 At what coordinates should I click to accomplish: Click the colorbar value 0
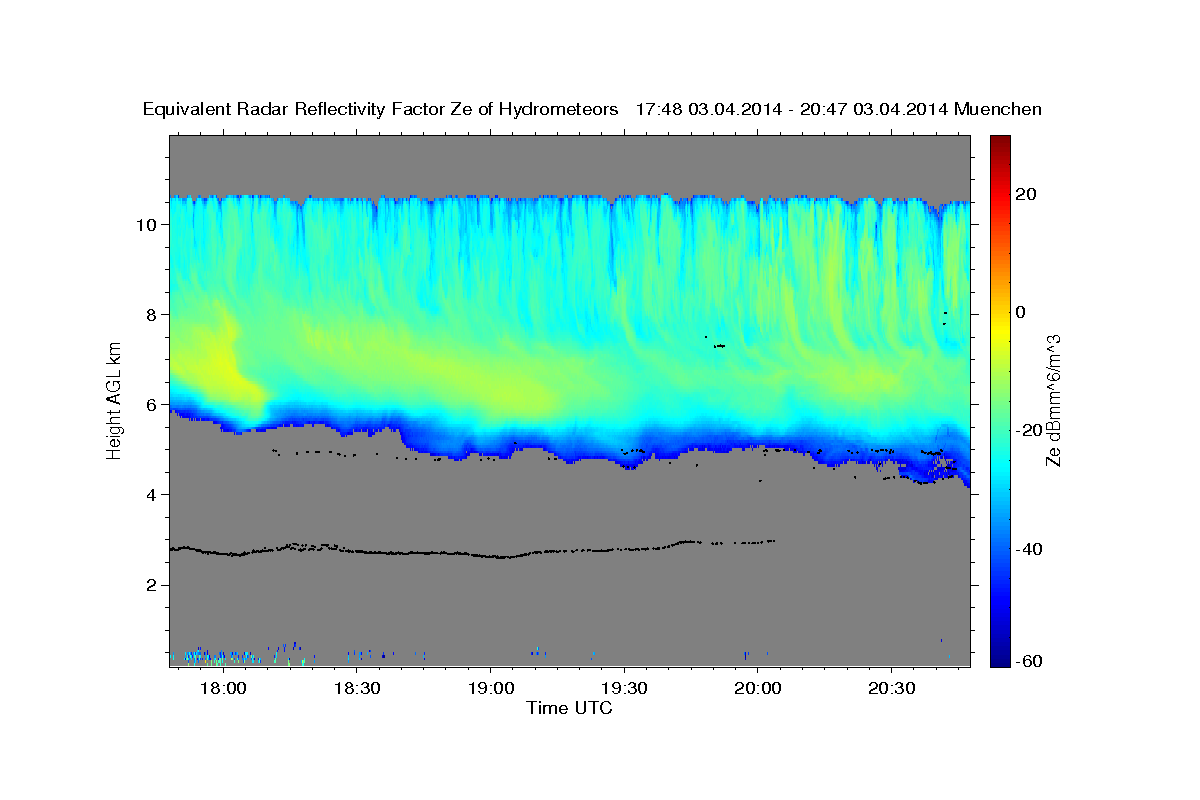coord(1023,312)
